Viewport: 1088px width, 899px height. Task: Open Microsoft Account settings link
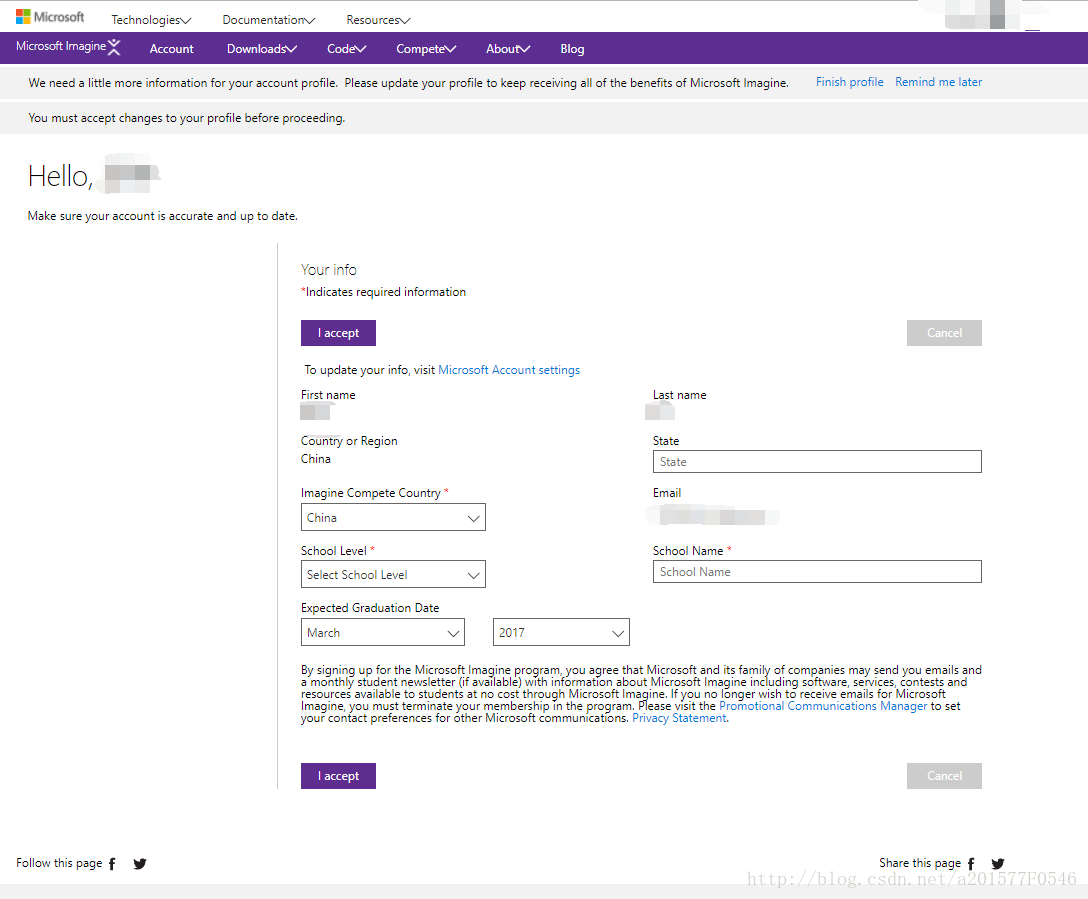[x=509, y=370]
